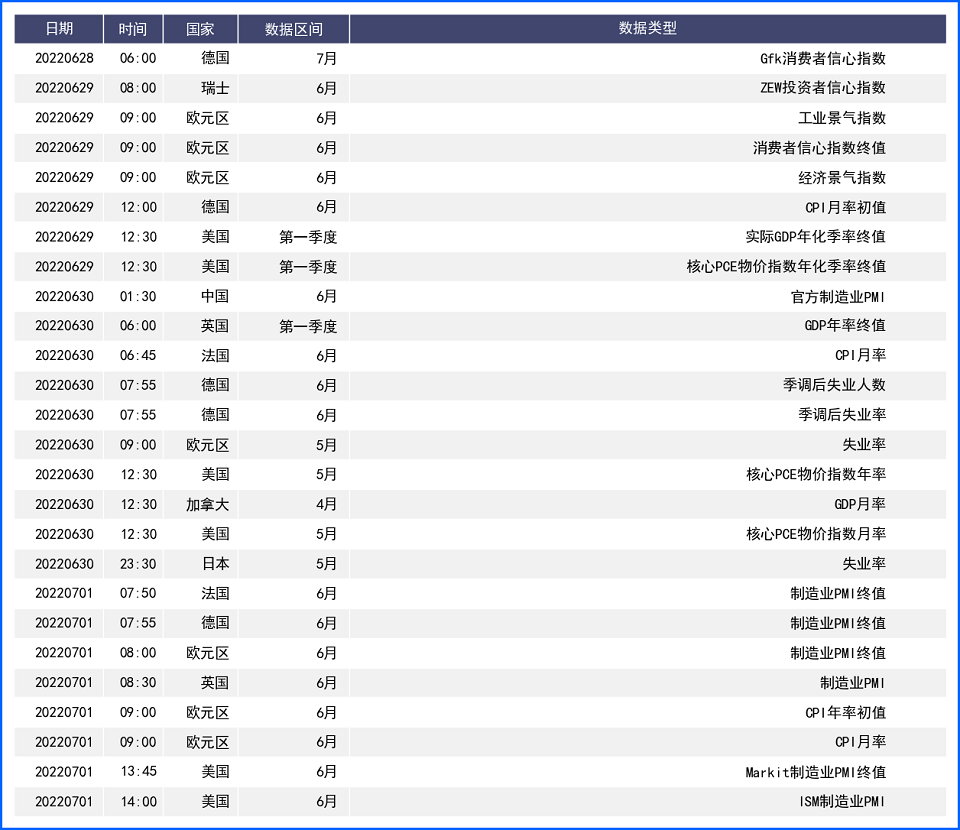Select the 14:00 time cell

click(138, 801)
